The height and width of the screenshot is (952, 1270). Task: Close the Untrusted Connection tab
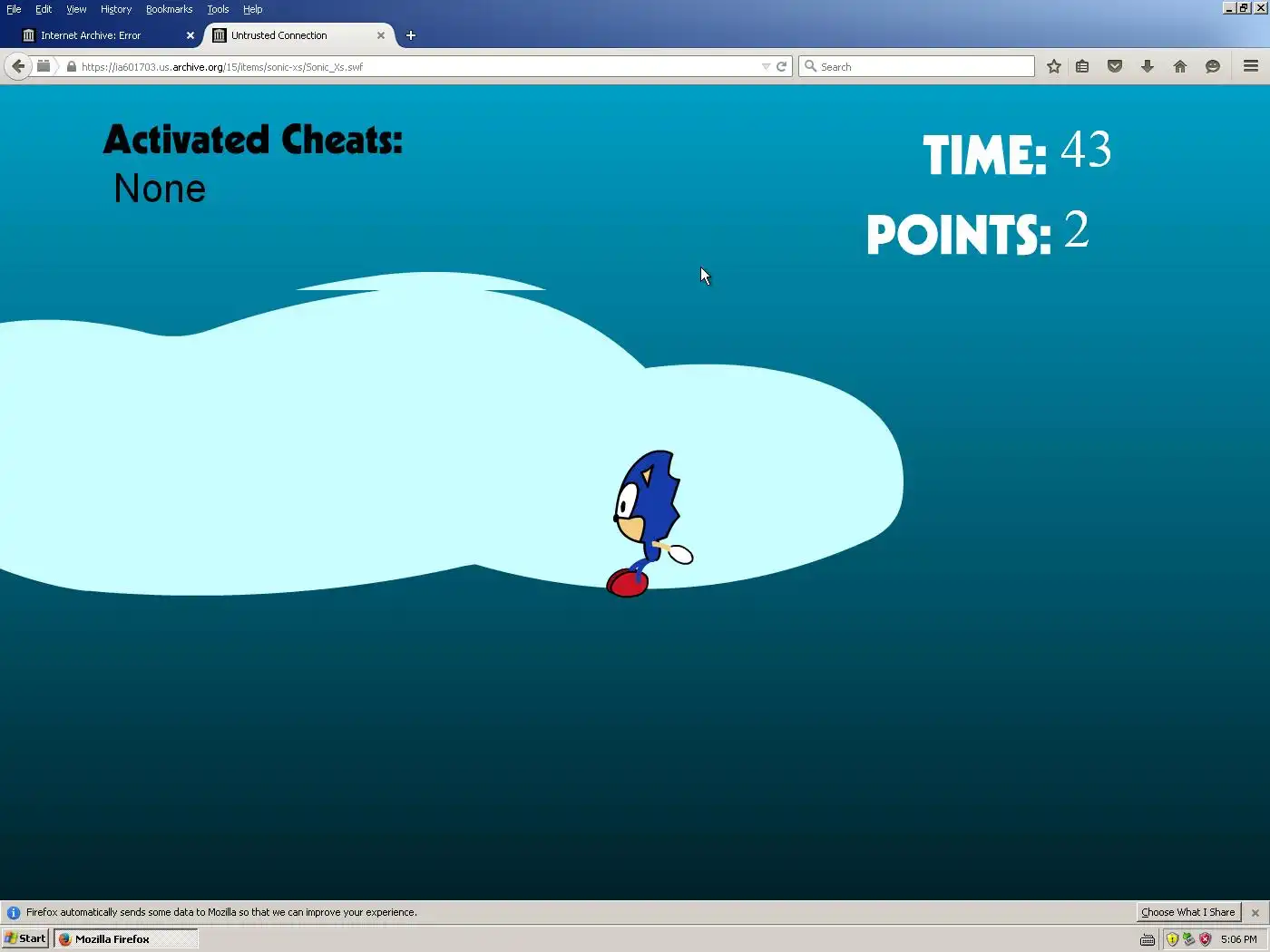point(381,35)
